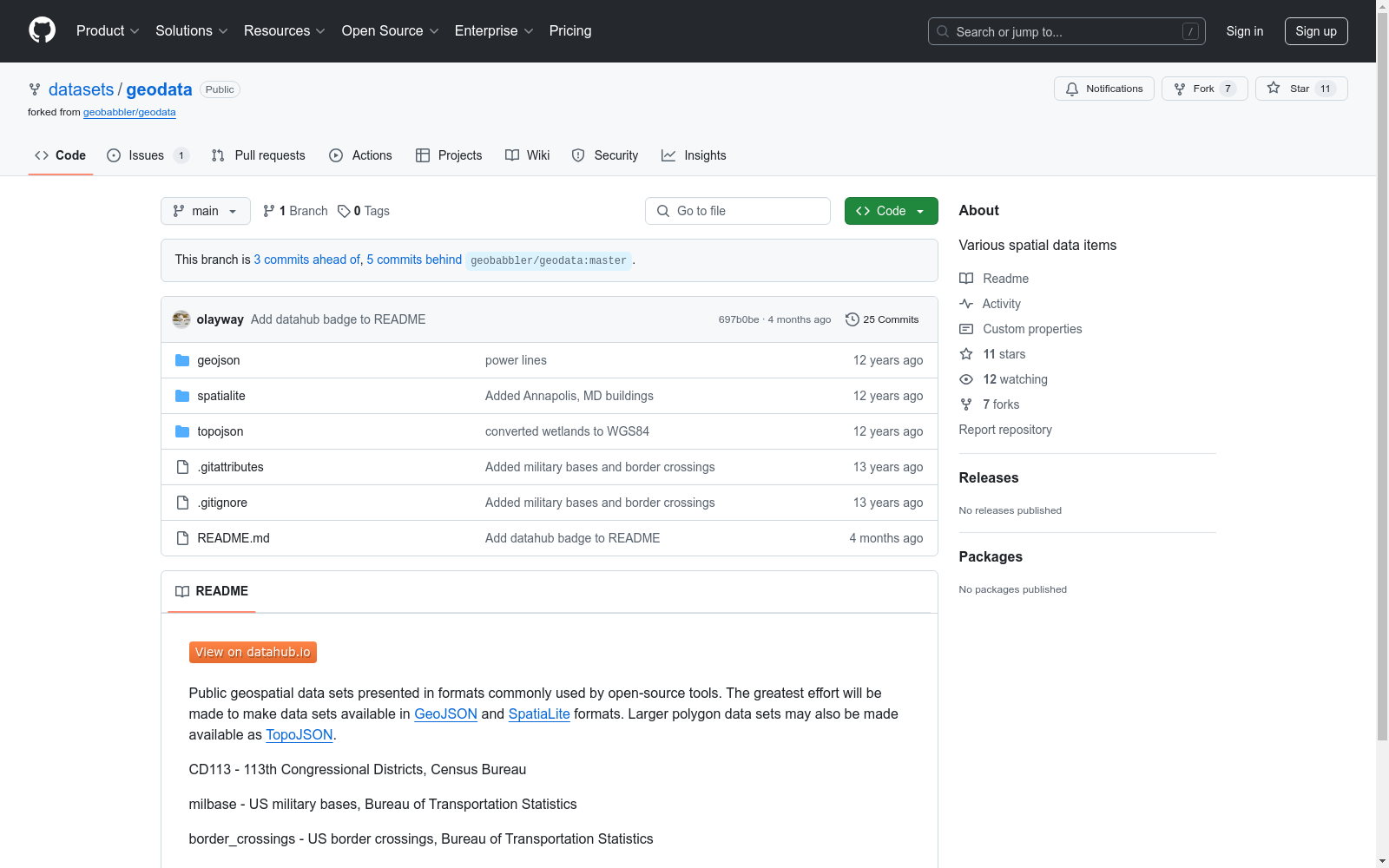Open the 'power lines' commit message
The image size is (1389, 868).
[516, 360]
